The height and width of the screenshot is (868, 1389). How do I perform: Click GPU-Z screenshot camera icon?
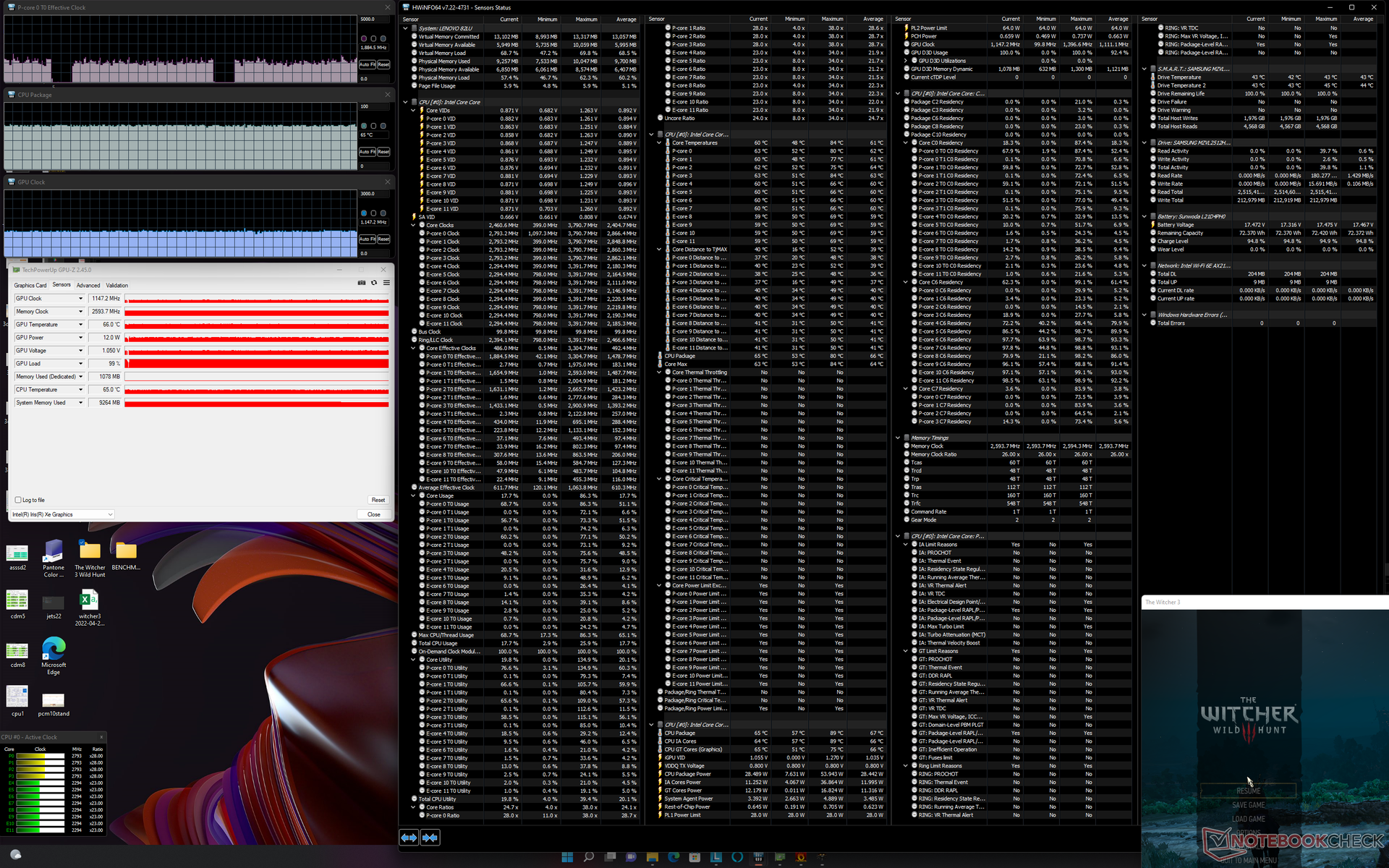[x=362, y=283]
